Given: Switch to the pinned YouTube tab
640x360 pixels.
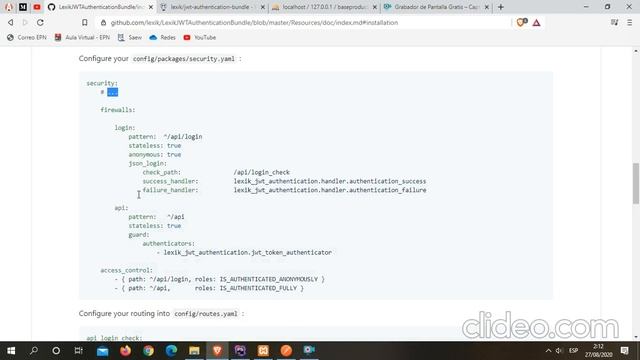Looking at the screenshot, I should (37, 7).
